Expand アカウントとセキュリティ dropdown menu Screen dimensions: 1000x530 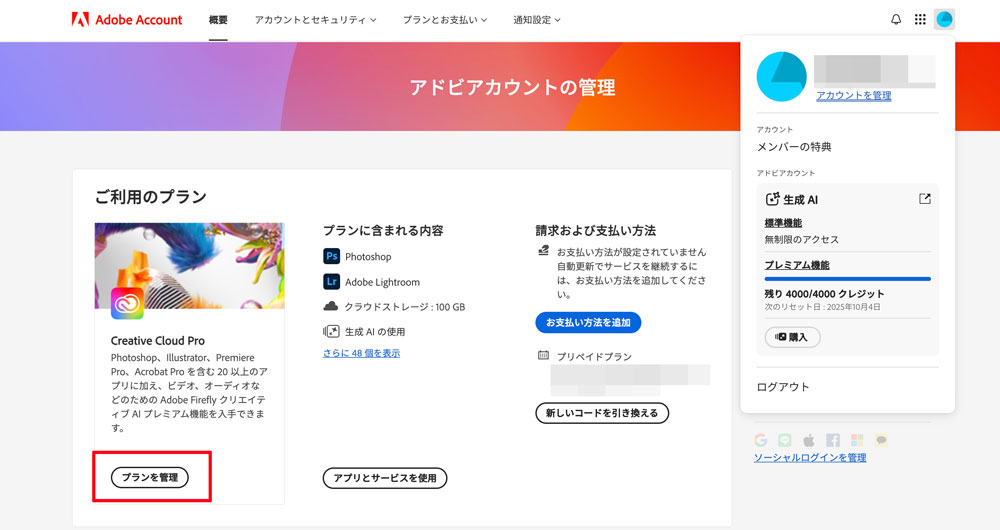[315, 19]
